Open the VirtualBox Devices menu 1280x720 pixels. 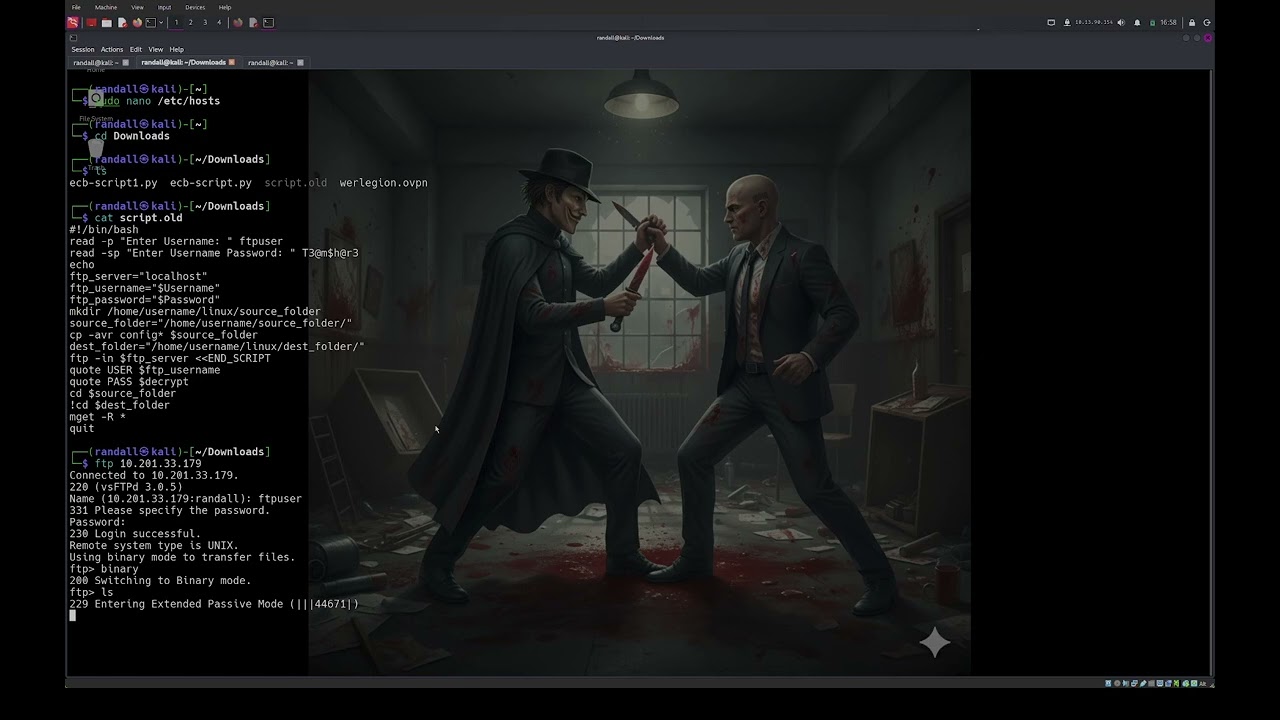pos(195,7)
